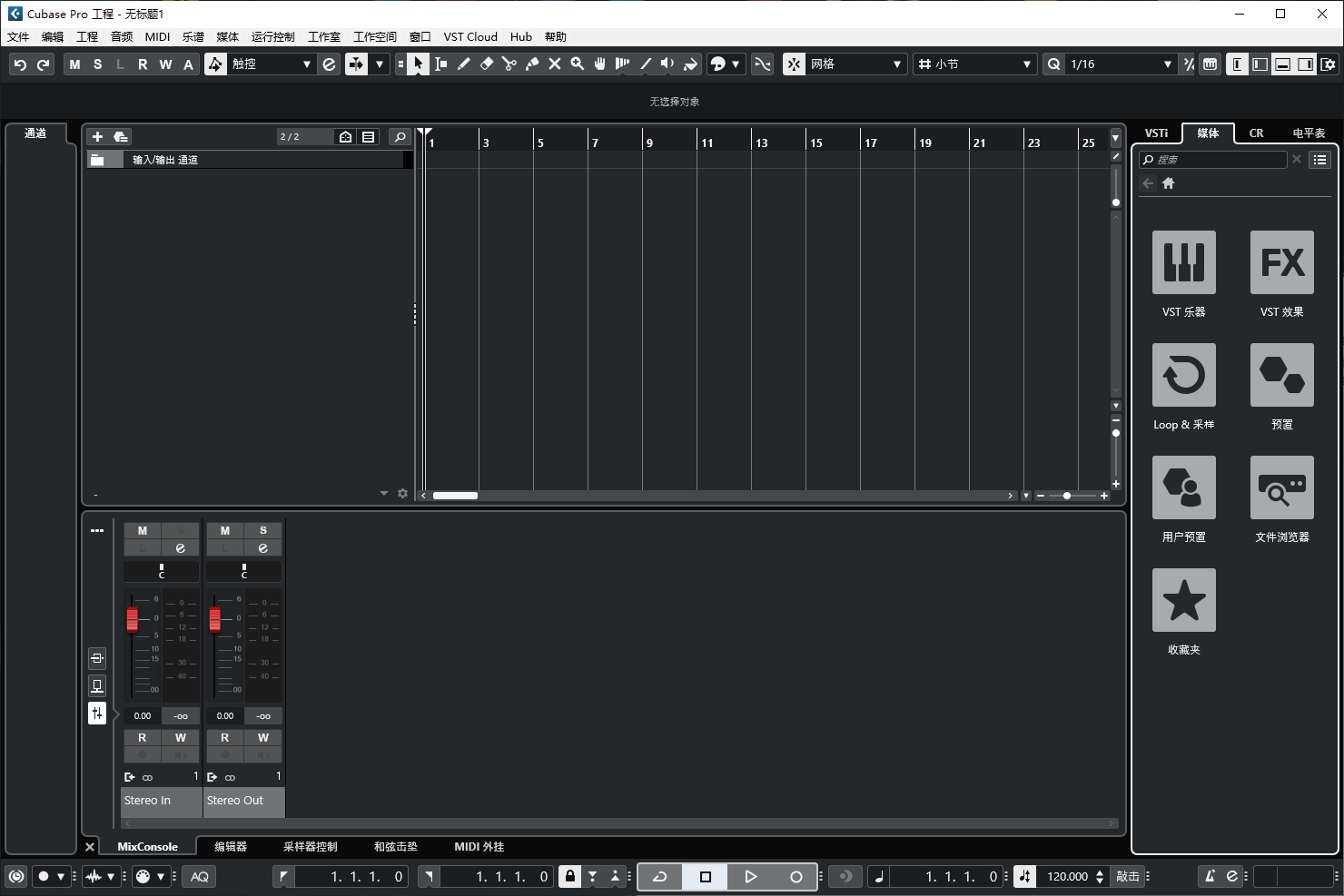Open VST 效果 FX tile

click(1282, 262)
